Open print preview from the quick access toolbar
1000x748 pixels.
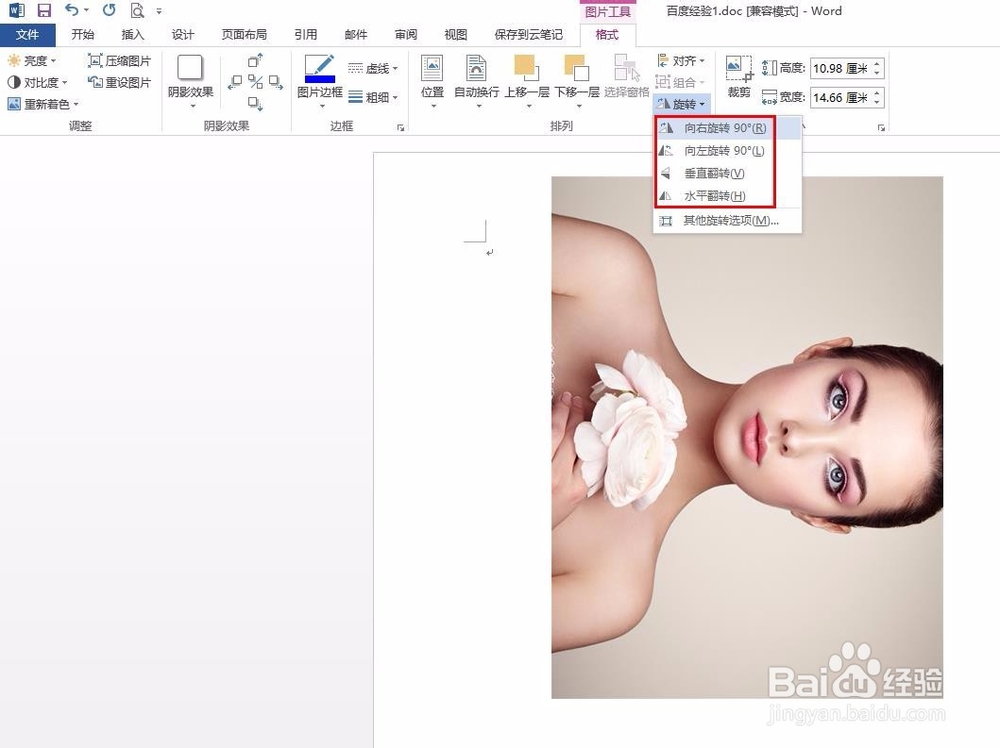click(x=136, y=10)
